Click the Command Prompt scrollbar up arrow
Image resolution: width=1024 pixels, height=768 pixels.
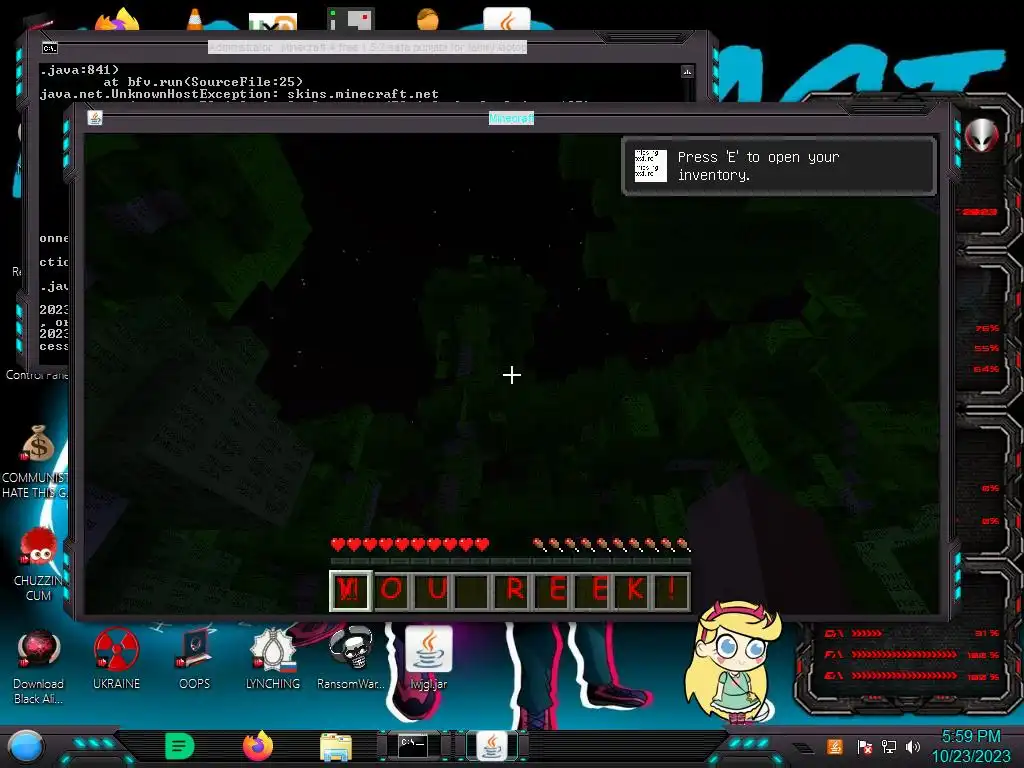tap(687, 71)
